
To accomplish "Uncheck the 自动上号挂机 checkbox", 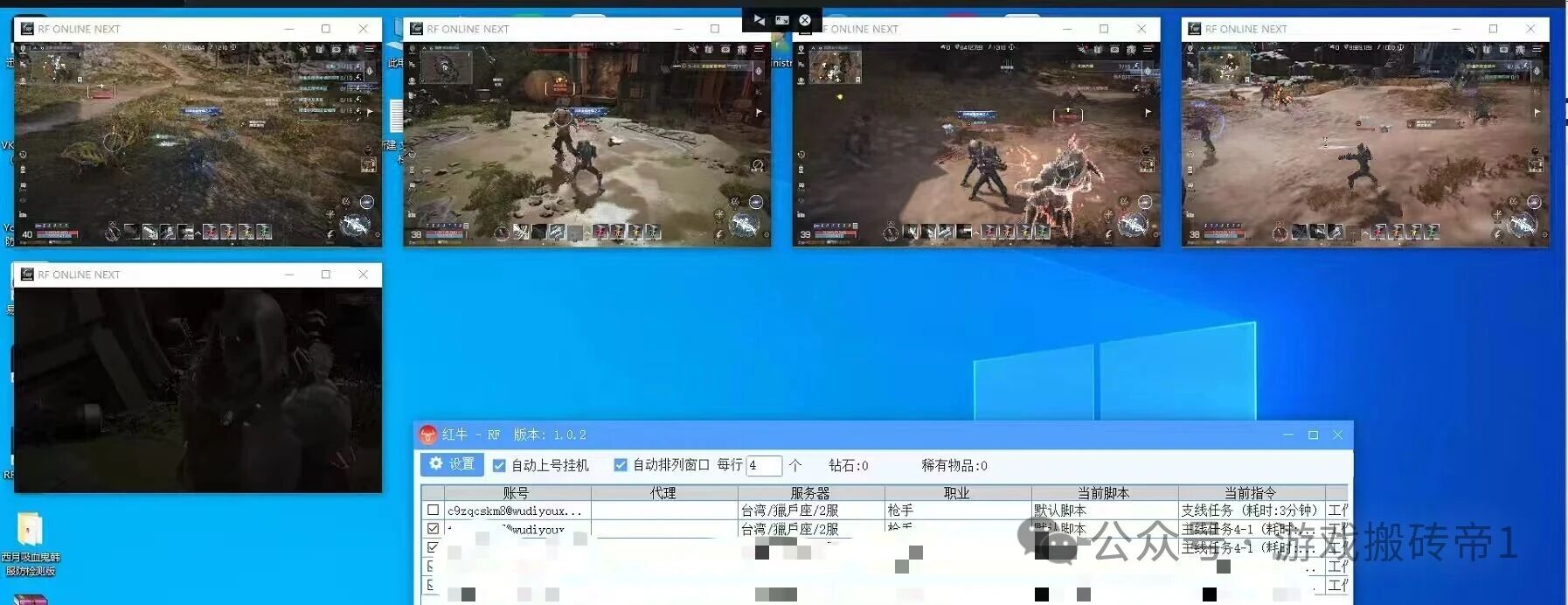I will (499, 466).
